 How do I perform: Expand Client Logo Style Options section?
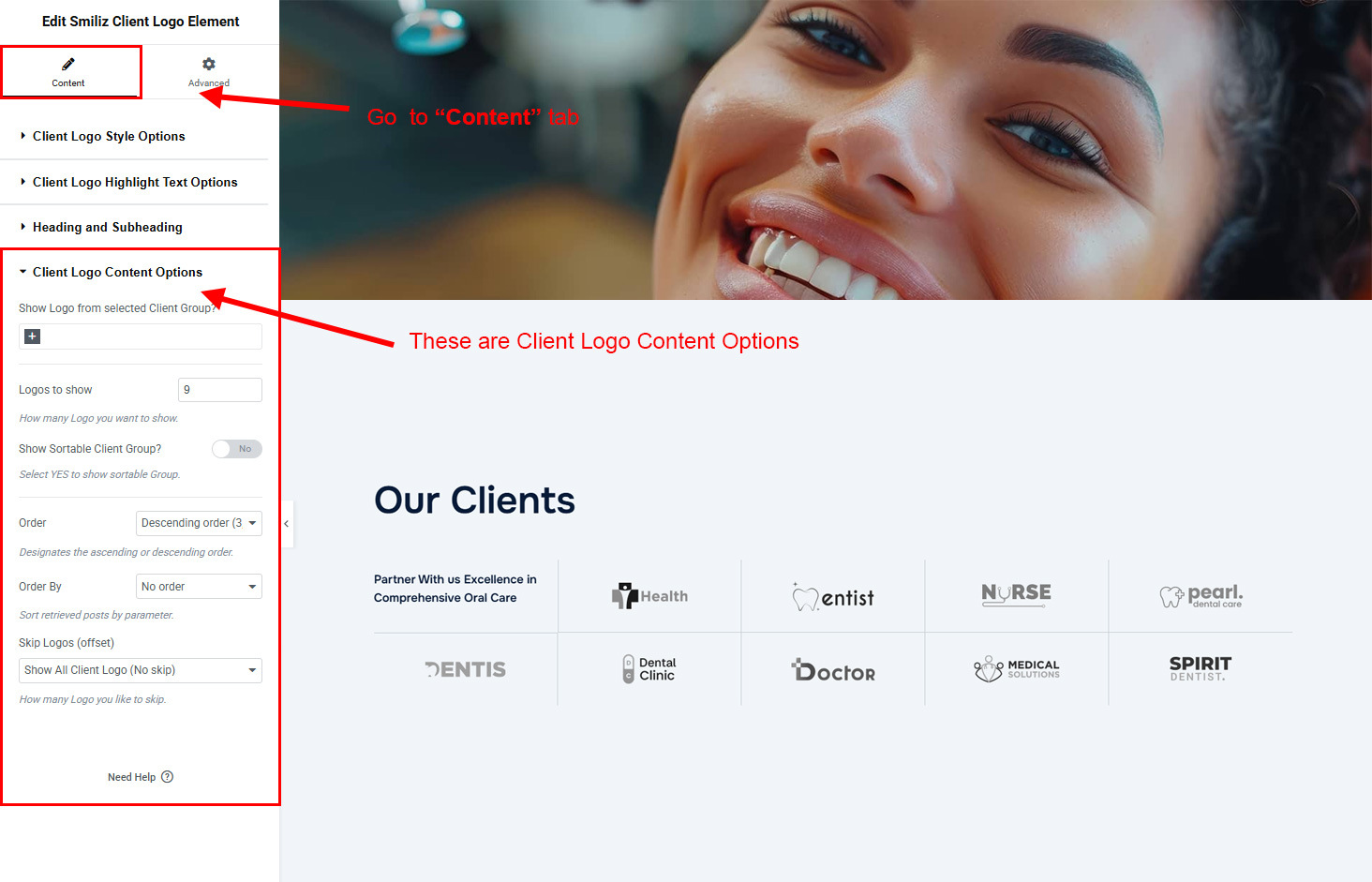click(109, 136)
